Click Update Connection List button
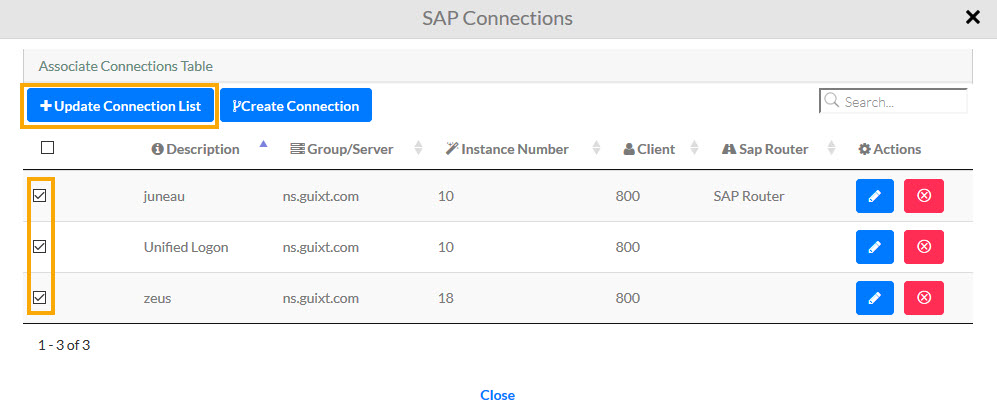 [120, 106]
